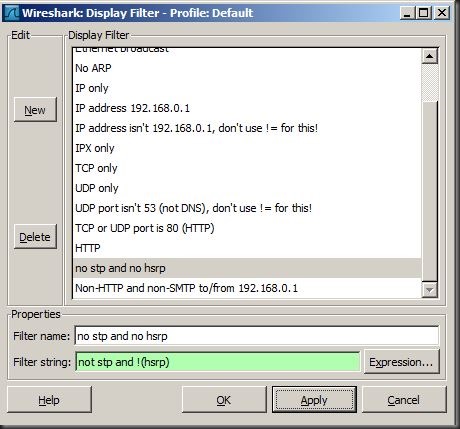The image size is (460, 429).
Task: Click the Wireshark fin icon in title bar
Action: coord(12,13)
